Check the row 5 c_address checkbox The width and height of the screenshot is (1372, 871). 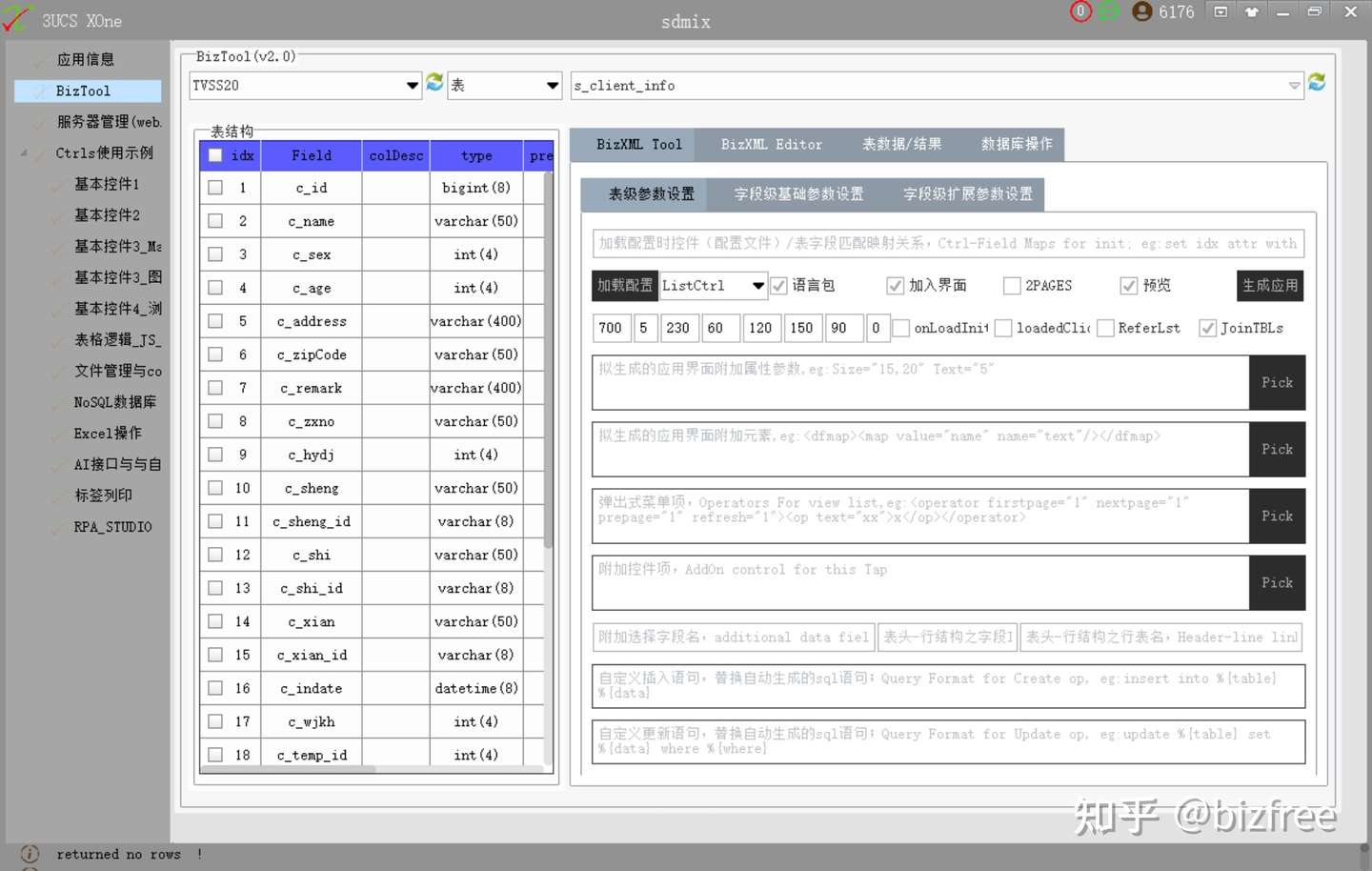click(x=215, y=321)
